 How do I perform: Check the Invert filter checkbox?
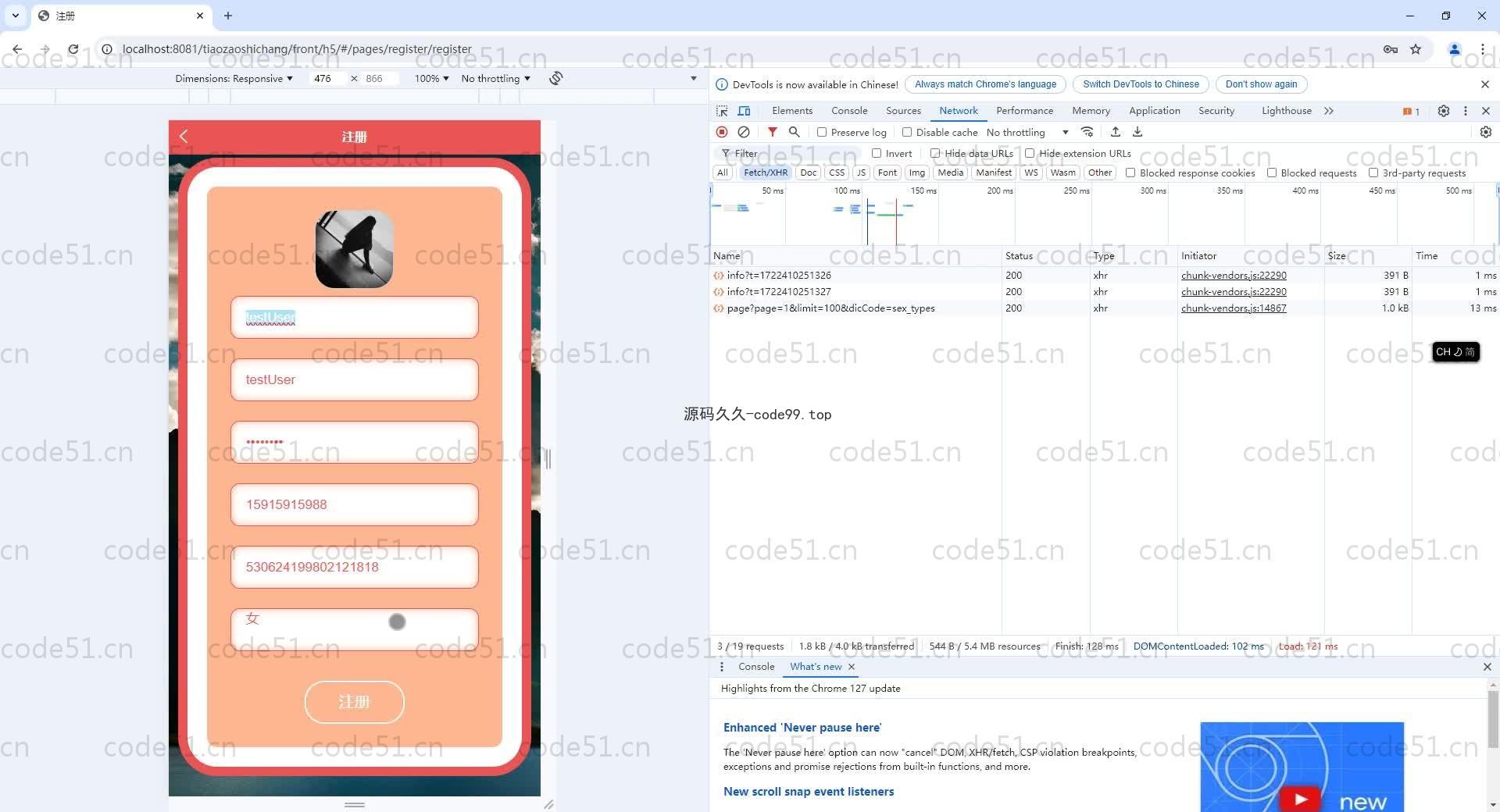pyautogui.click(x=877, y=153)
